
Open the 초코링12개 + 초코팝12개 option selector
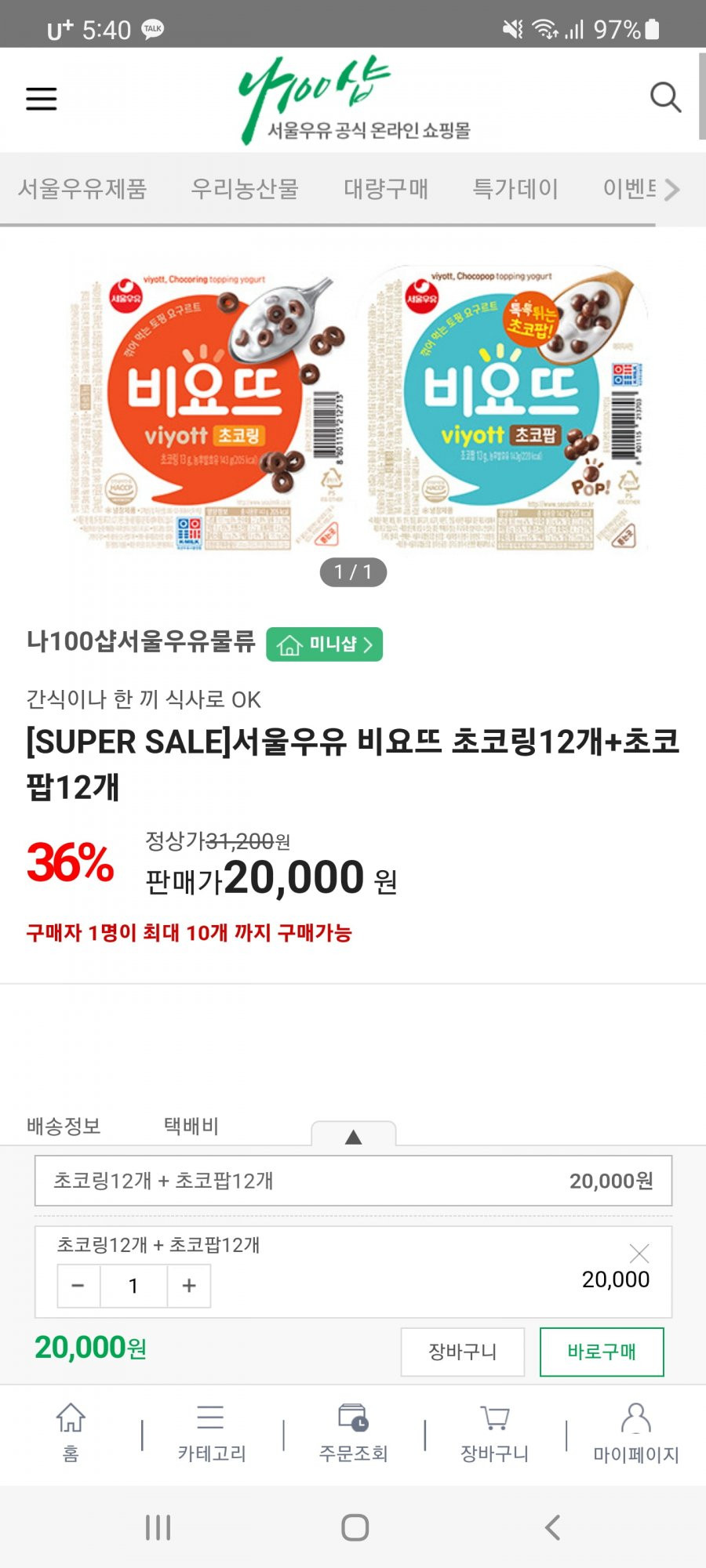353,1181
